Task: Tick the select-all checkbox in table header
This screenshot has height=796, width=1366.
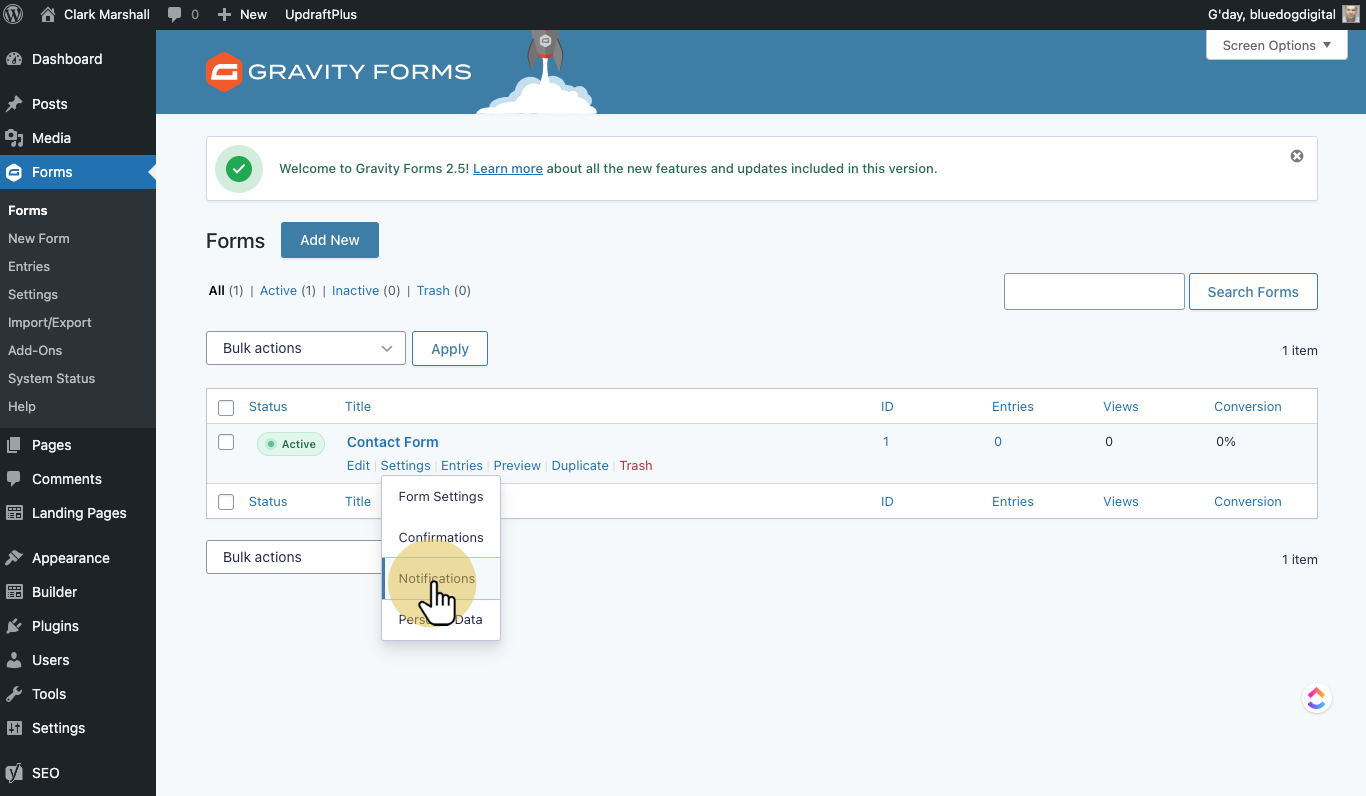Action: point(226,407)
